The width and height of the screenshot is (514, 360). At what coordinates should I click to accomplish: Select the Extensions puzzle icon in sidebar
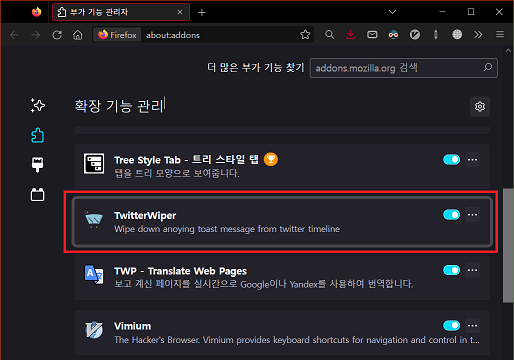pyautogui.click(x=38, y=135)
